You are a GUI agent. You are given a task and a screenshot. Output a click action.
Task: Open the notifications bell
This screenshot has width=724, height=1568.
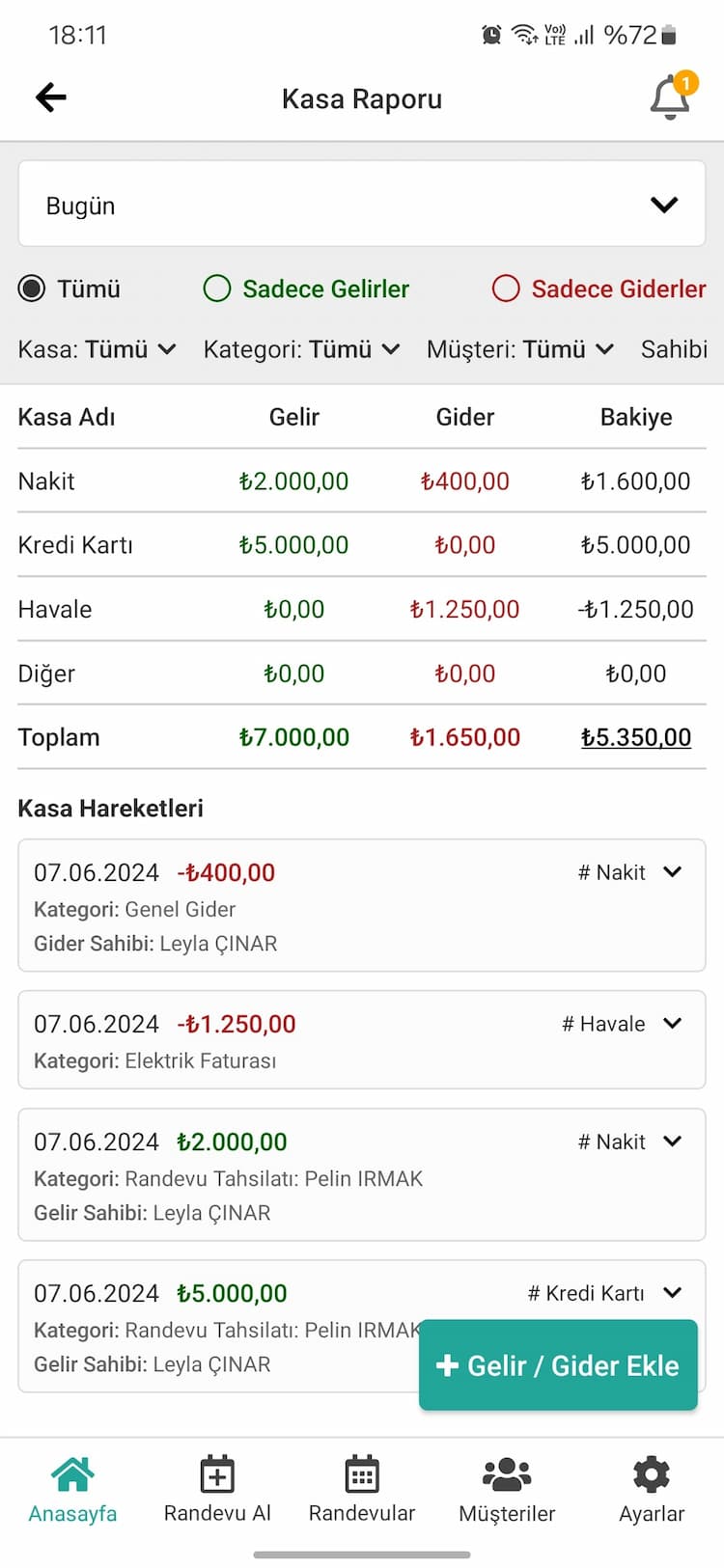pyautogui.click(x=670, y=97)
